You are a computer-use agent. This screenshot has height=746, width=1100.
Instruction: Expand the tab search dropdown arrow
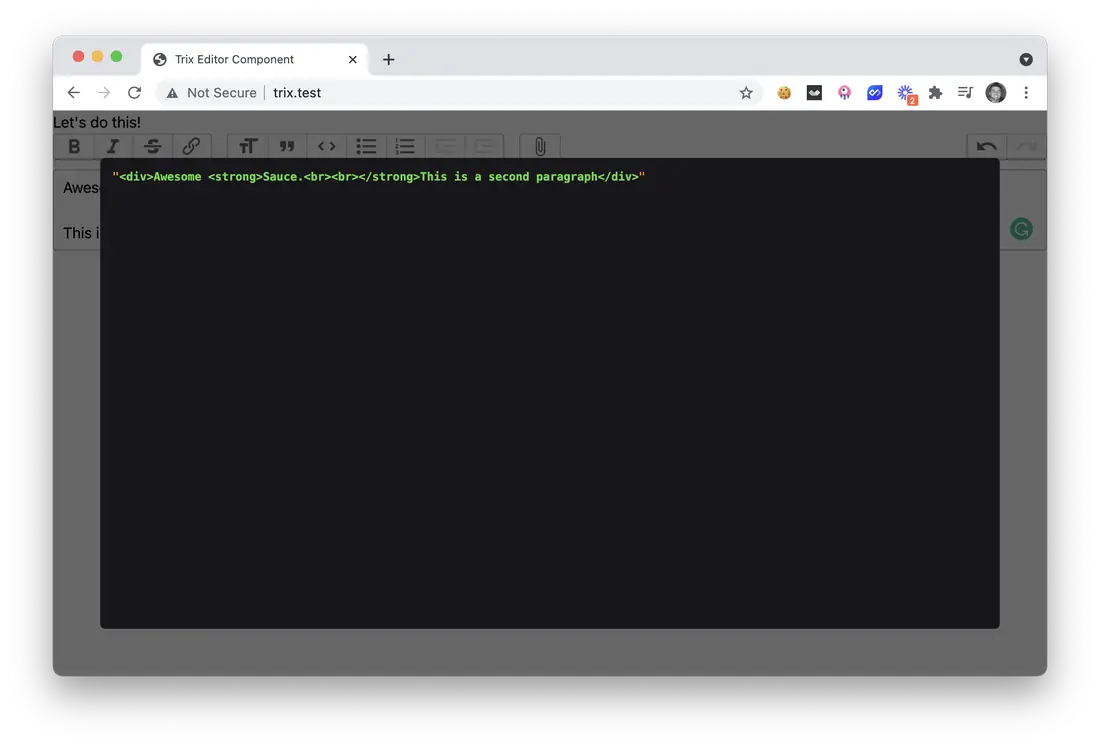(1026, 60)
